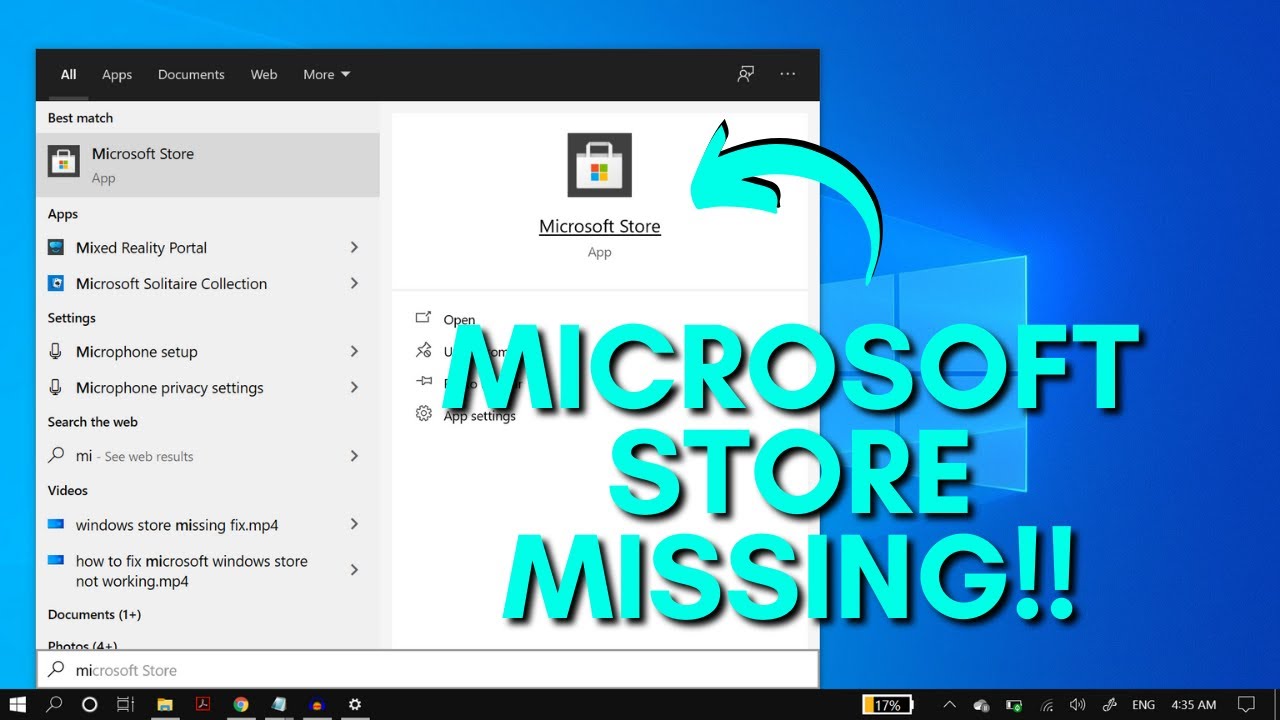Expand 'mi - See web results' arrow
This screenshot has height=720, width=1280.
click(354, 455)
